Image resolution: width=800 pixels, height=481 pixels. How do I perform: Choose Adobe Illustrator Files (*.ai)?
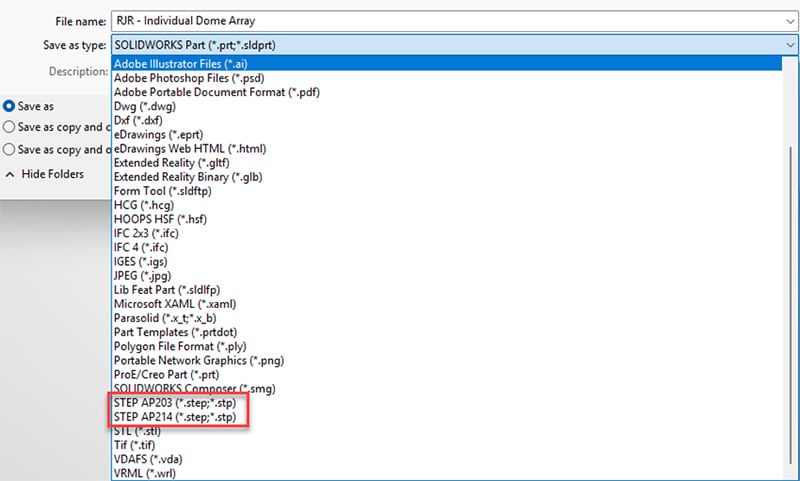pyautogui.click(x=446, y=64)
